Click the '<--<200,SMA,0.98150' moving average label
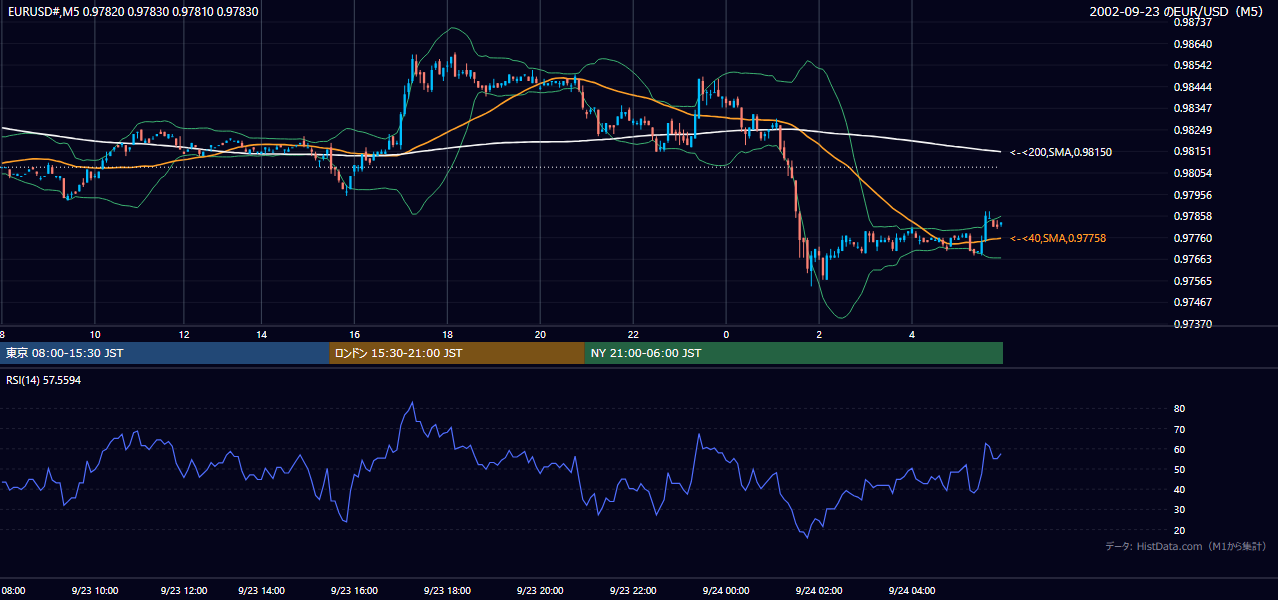The width and height of the screenshot is (1278, 600). pyautogui.click(x=1061, y=152)
